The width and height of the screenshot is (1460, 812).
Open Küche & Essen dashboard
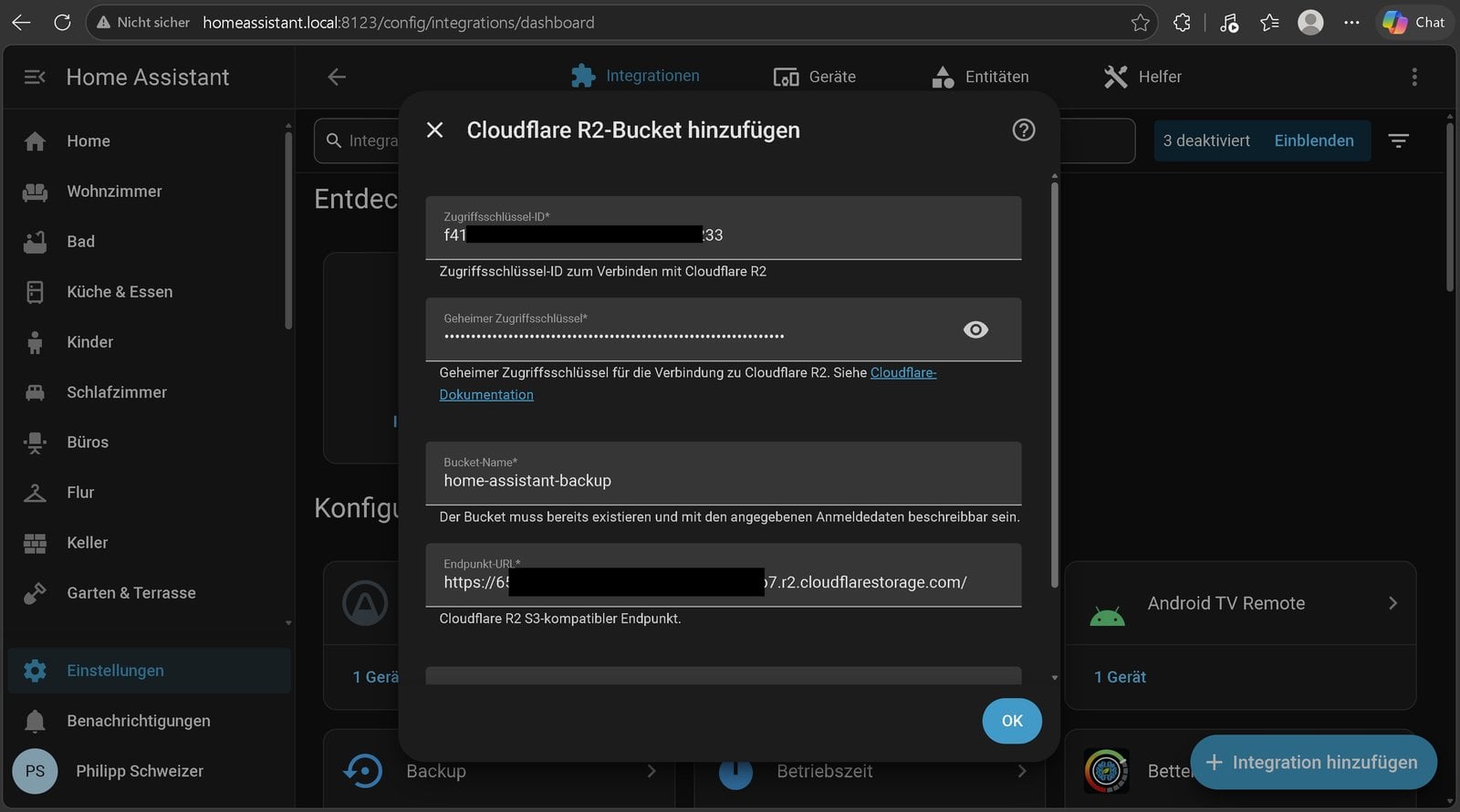tap(149, 292)
